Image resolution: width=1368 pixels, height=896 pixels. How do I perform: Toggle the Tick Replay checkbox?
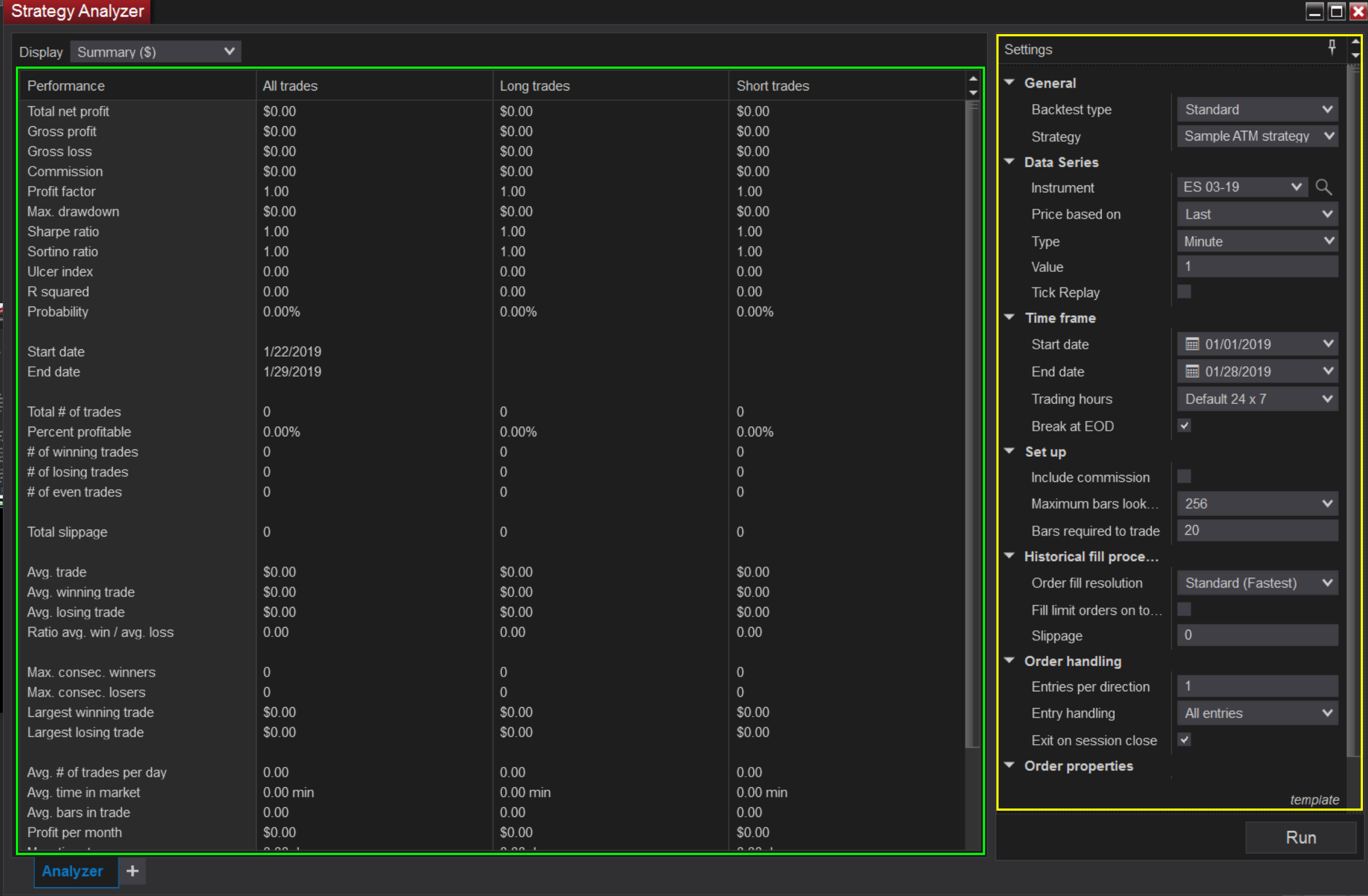1184,292
